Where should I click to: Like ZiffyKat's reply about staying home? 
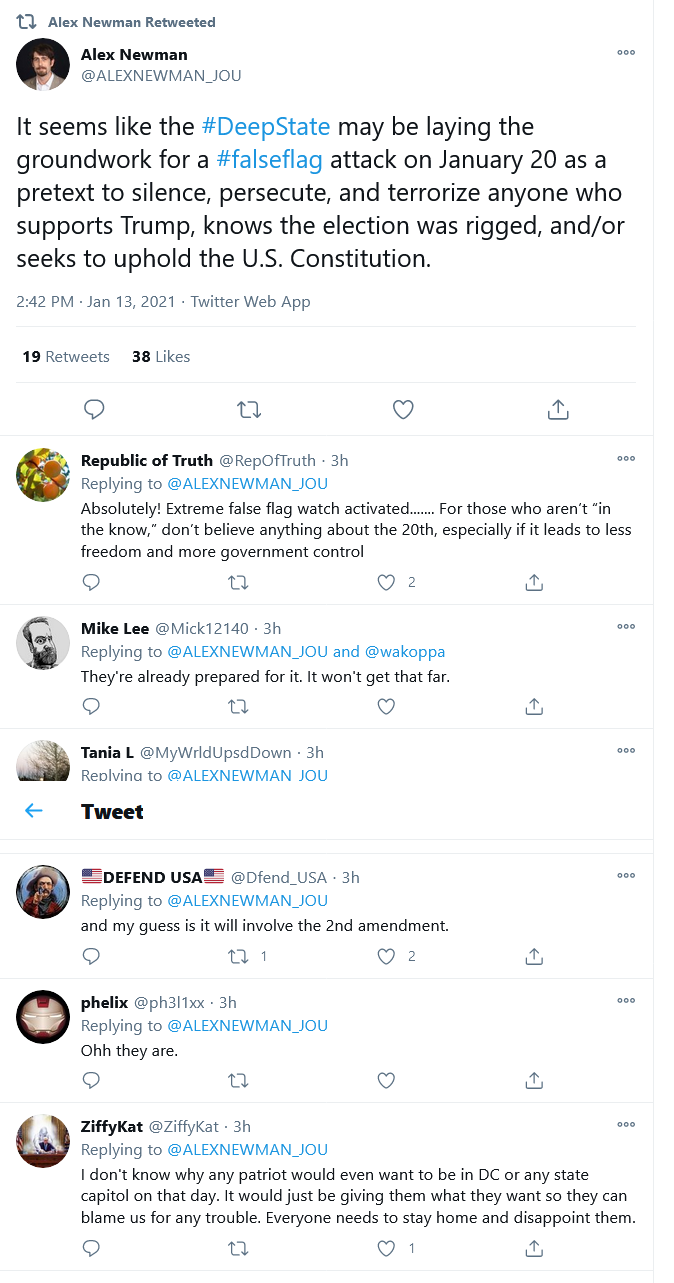pos(386,1248)
